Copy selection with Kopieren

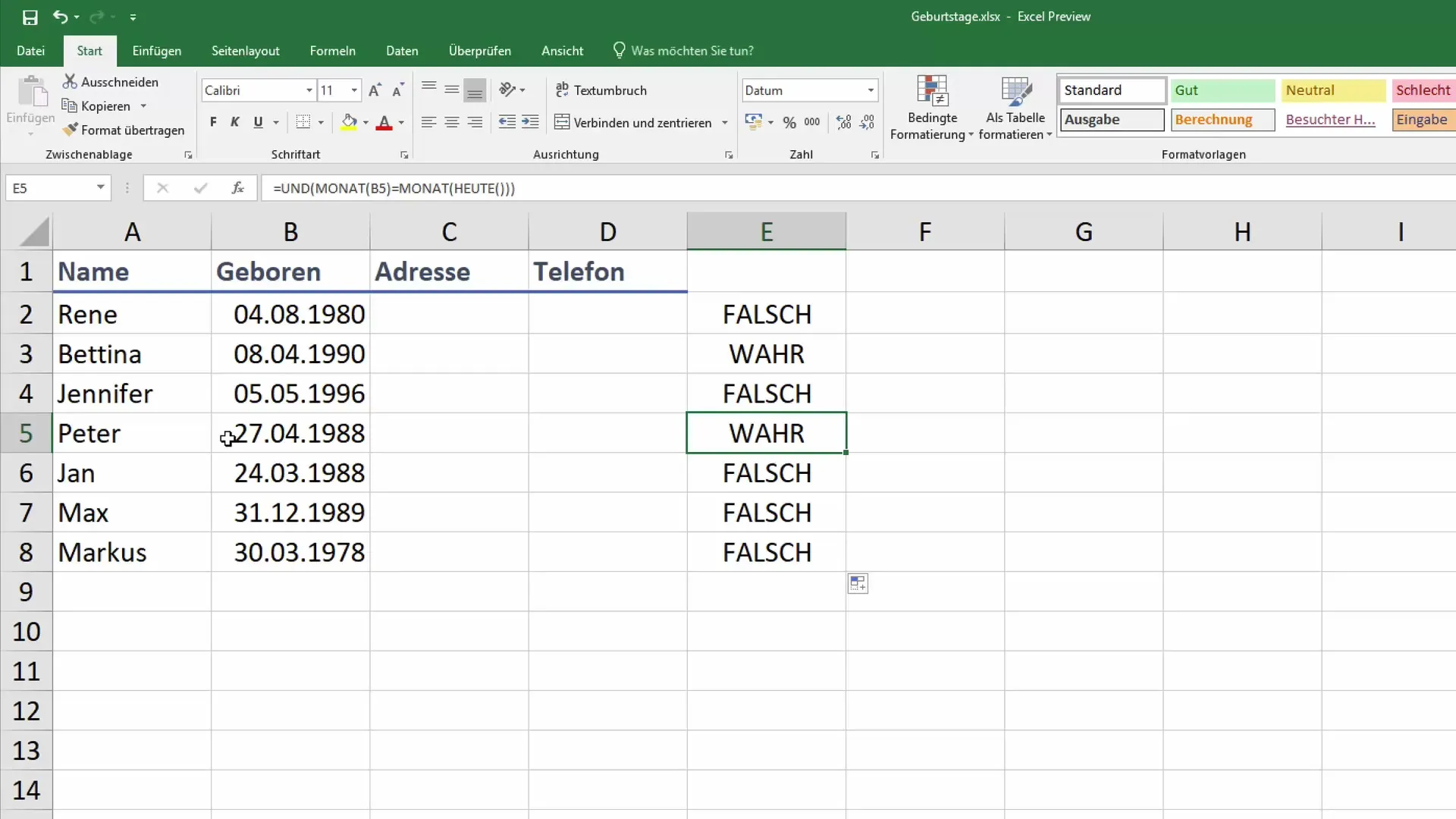click(x=96, y=106)
